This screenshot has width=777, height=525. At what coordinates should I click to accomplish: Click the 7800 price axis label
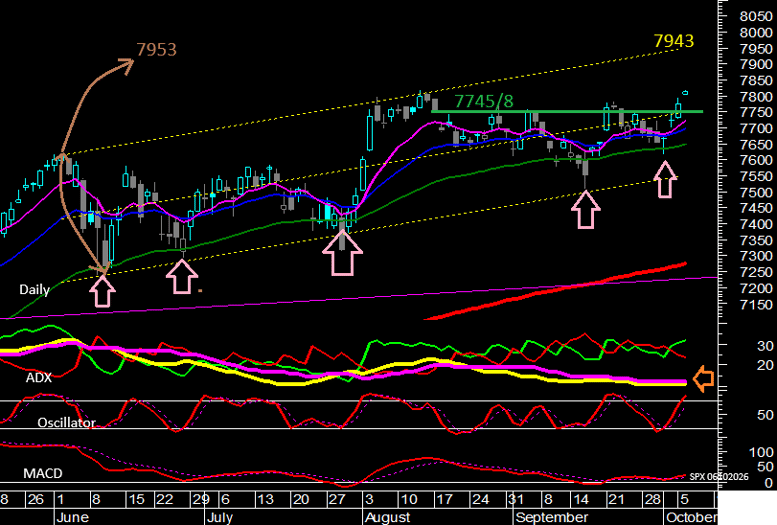pos(756,97)
